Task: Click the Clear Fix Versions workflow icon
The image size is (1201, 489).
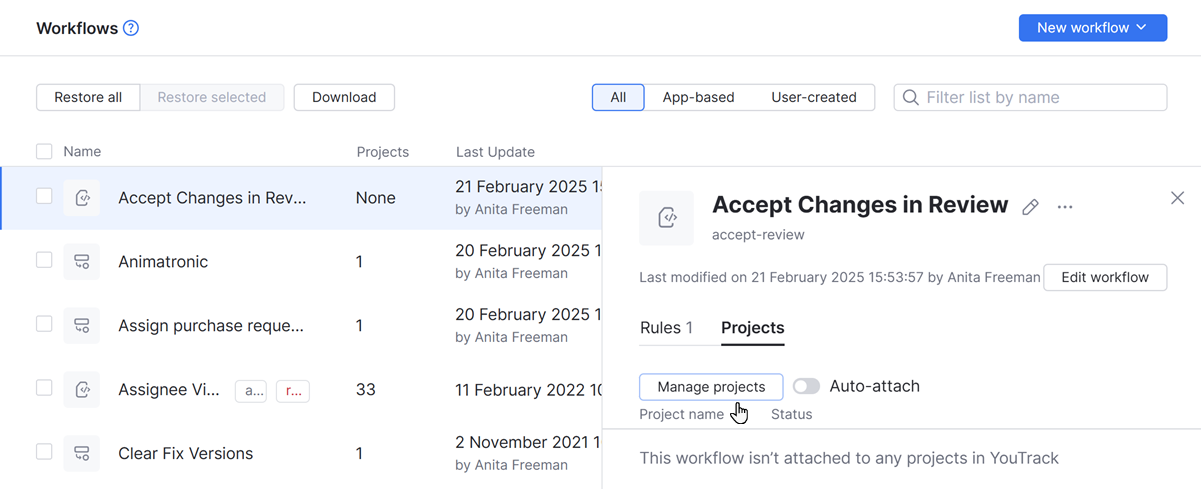Action: coord(82,454)
